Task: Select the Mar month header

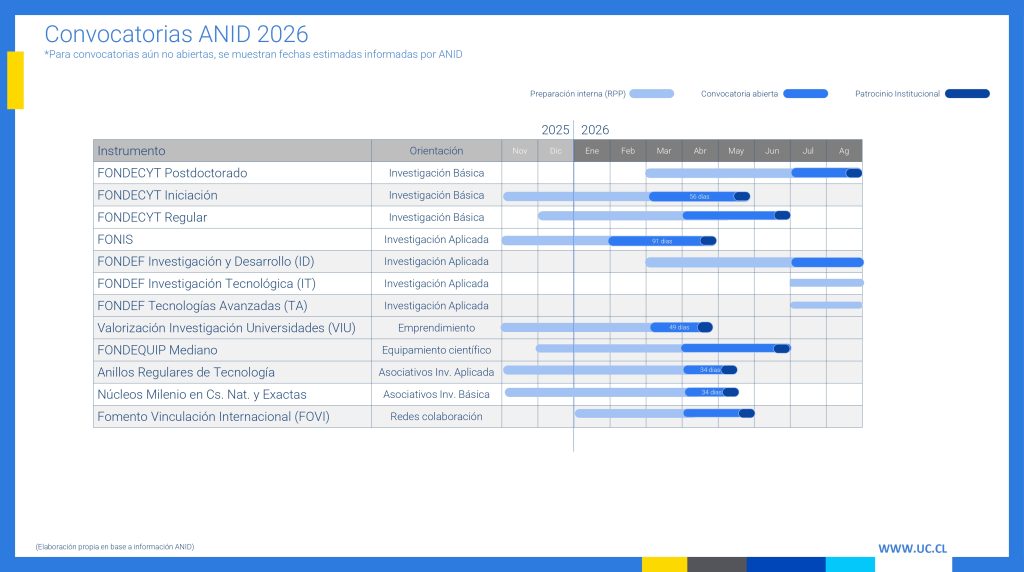Action: [x=664, y=151]
